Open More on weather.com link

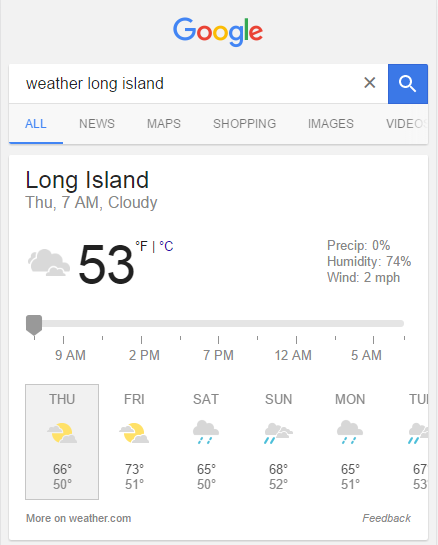79,518
